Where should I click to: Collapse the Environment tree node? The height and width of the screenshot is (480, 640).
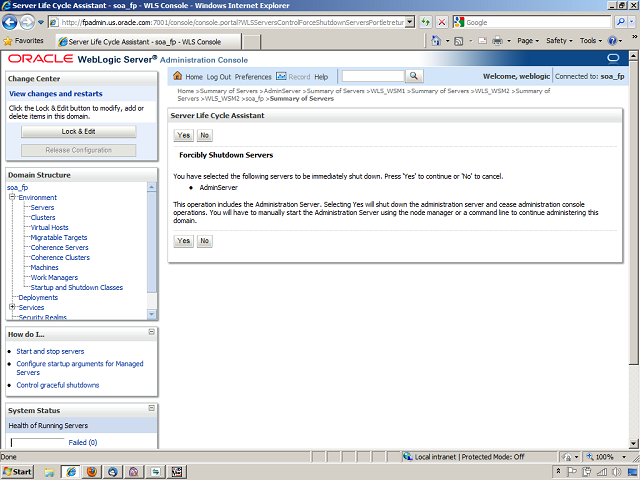12,198
